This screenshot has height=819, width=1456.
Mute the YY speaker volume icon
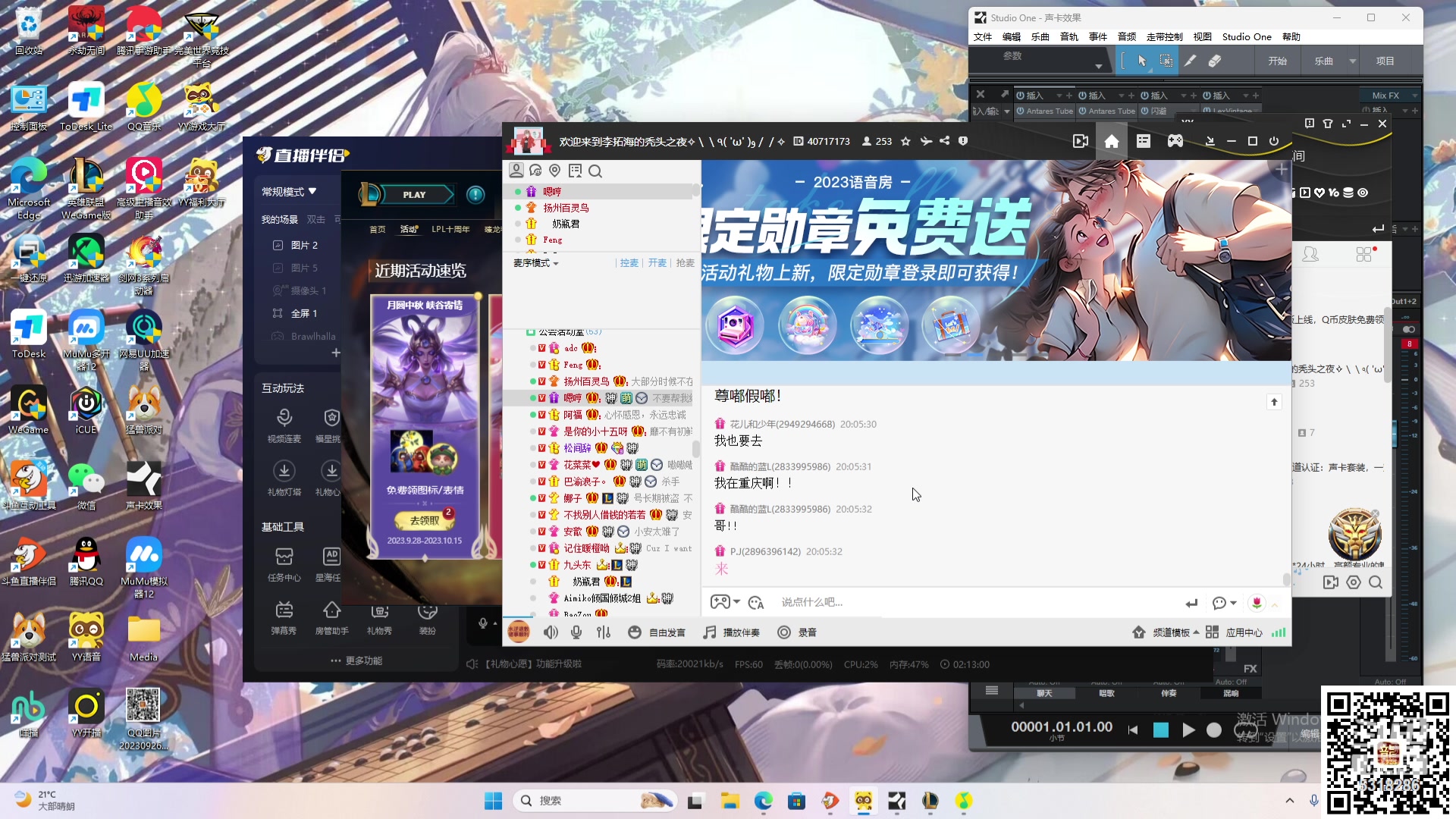[x=551, y=632]
